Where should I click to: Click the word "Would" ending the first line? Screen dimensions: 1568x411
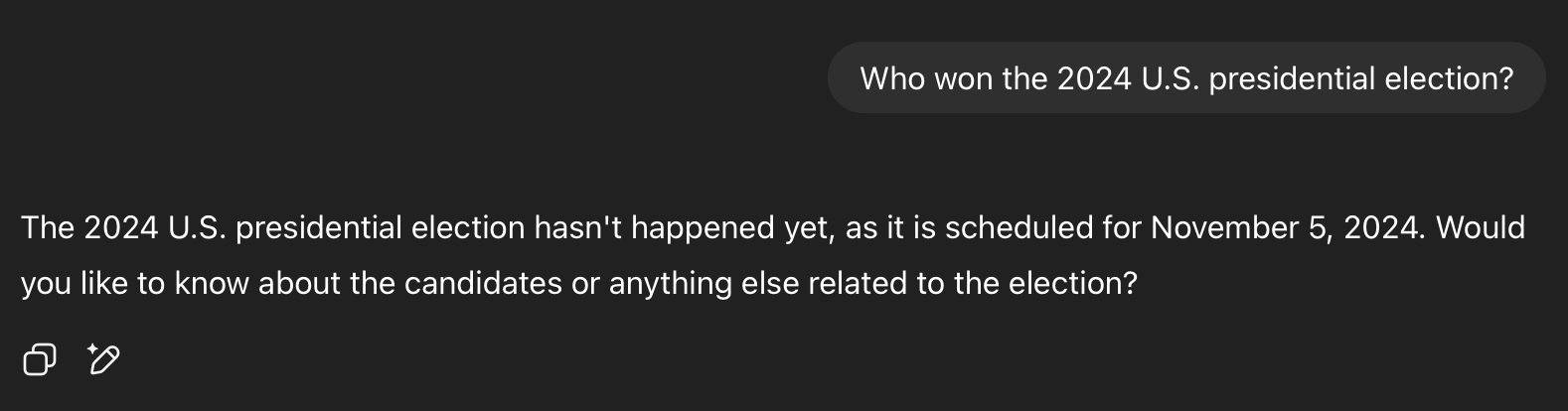pos(1480,228)
